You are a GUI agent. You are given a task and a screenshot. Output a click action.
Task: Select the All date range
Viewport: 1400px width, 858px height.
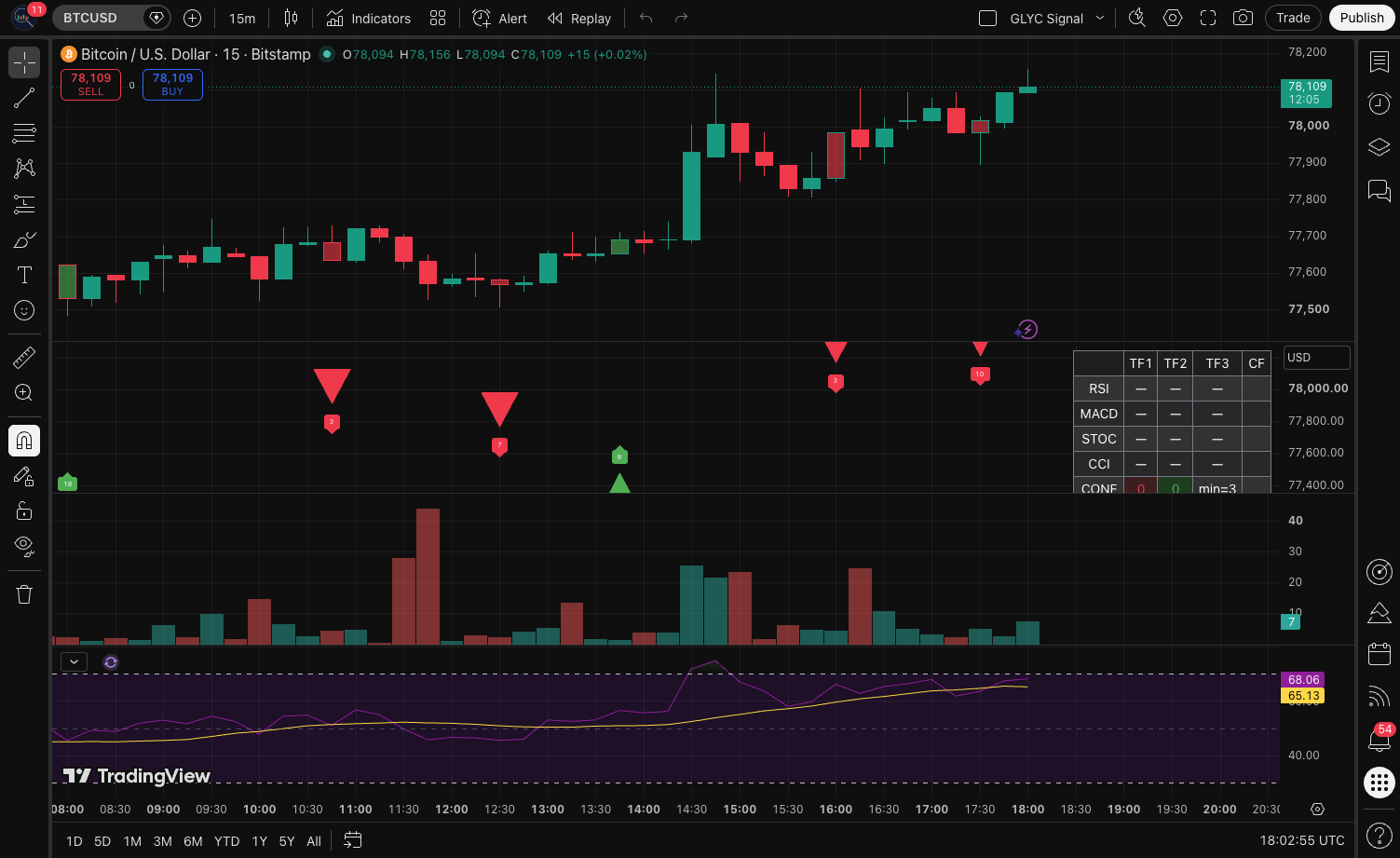(x=314, y=840)
